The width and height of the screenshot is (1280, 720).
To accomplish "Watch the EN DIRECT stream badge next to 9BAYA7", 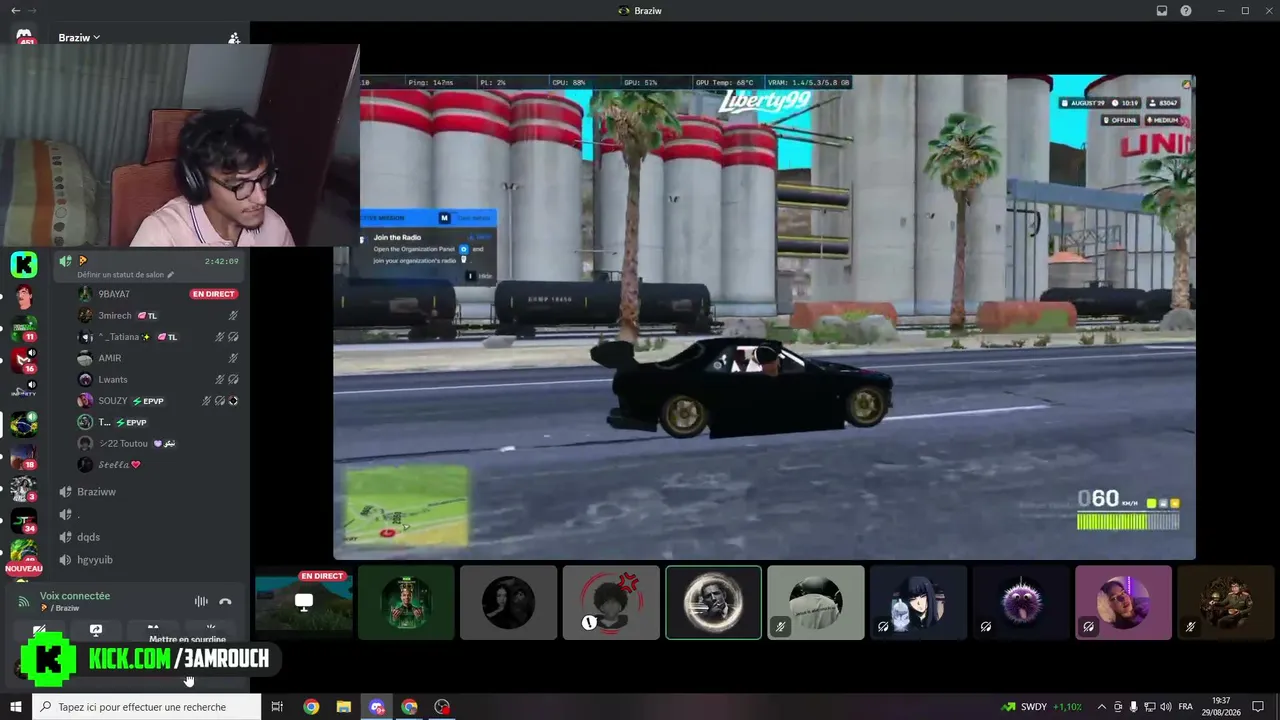I will [213, 294].
